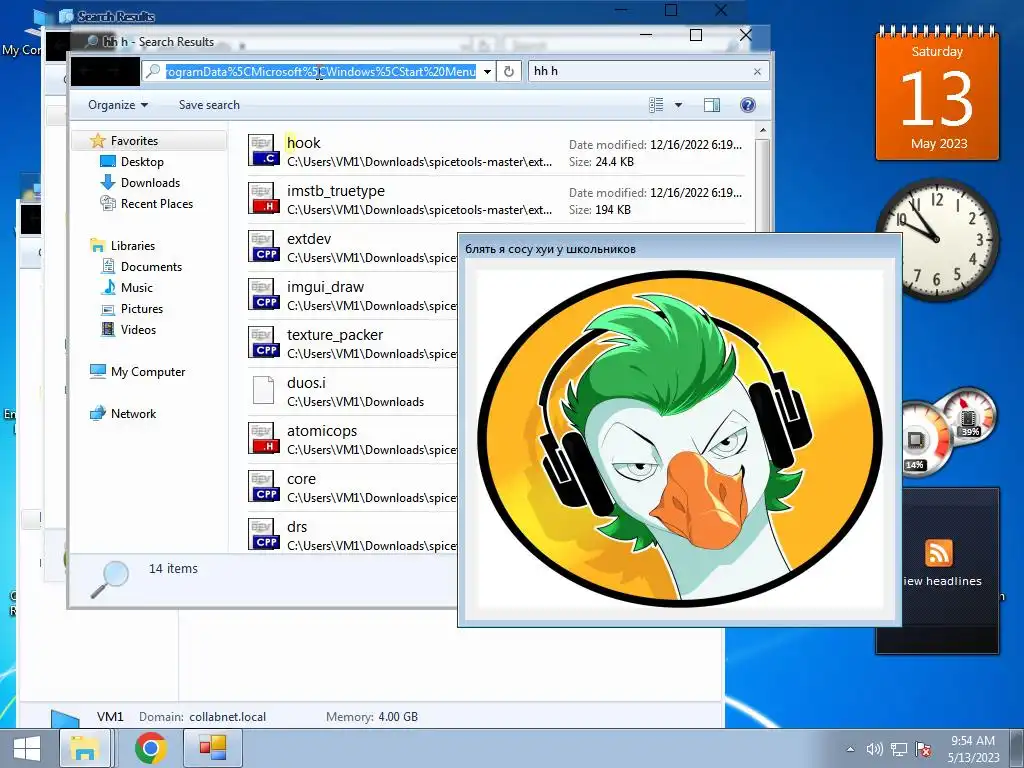This screenshot has height=768, width=1024.
Task: Open the hook C source file icon
Action: (x=264, y=150)
